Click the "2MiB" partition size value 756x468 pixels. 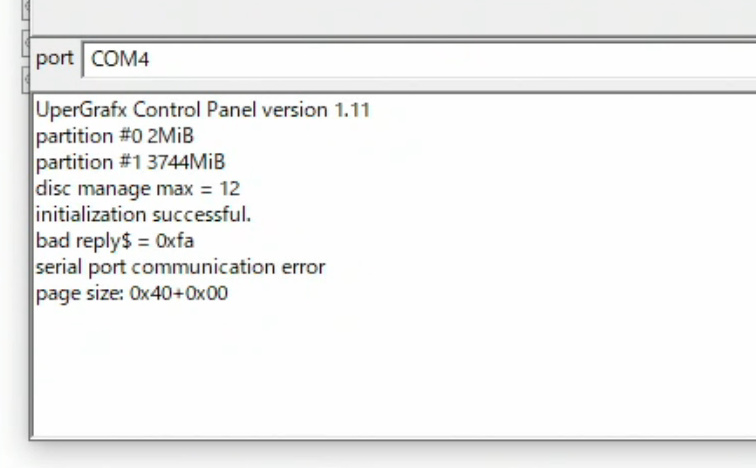tap(170, 136)
